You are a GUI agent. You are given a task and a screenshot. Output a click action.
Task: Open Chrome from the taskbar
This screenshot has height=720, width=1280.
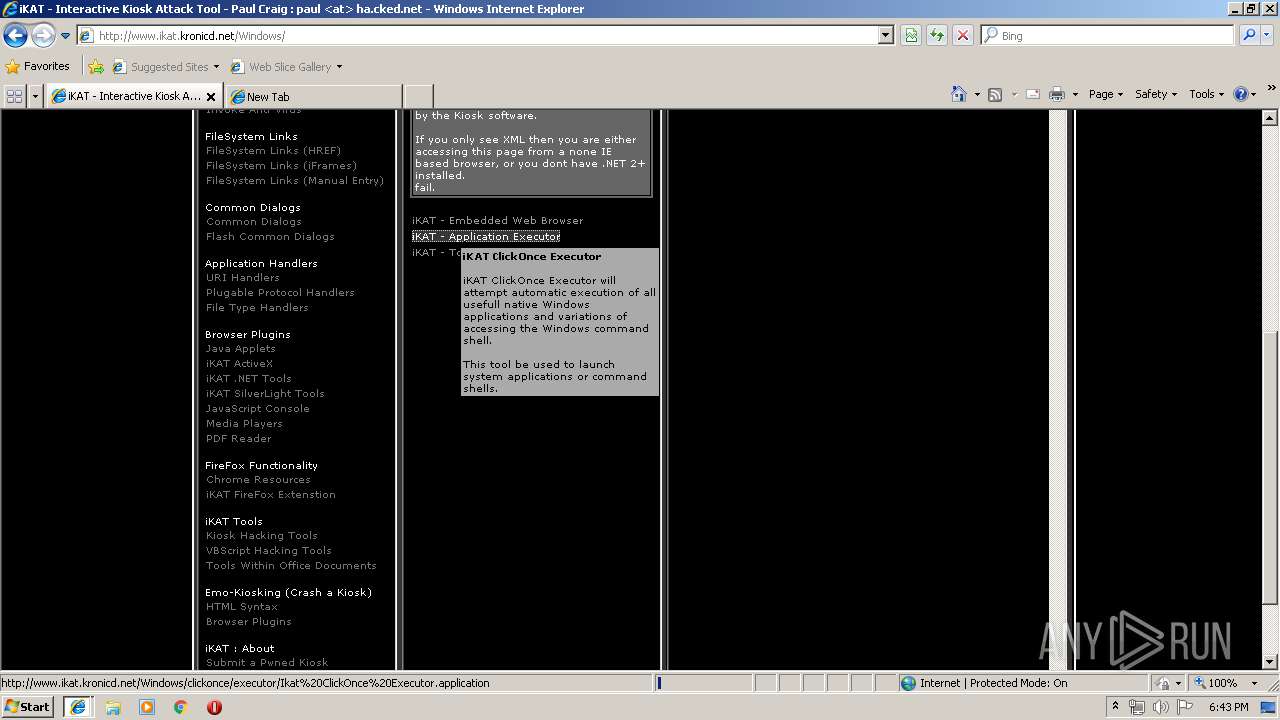[180, 707]
